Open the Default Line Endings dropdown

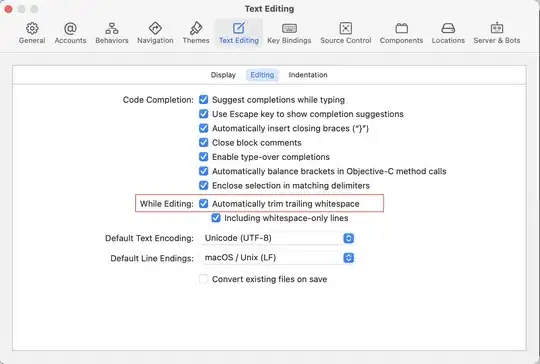(278, 258)
